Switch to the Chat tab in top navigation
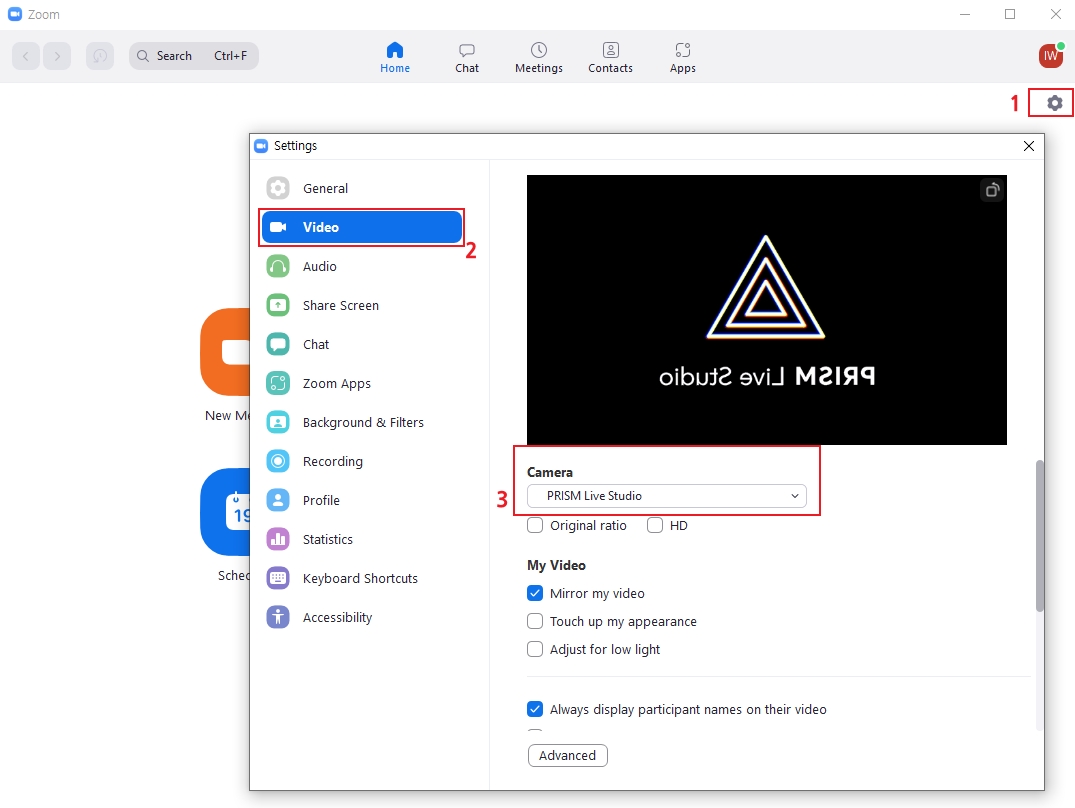 pos(467,58)
